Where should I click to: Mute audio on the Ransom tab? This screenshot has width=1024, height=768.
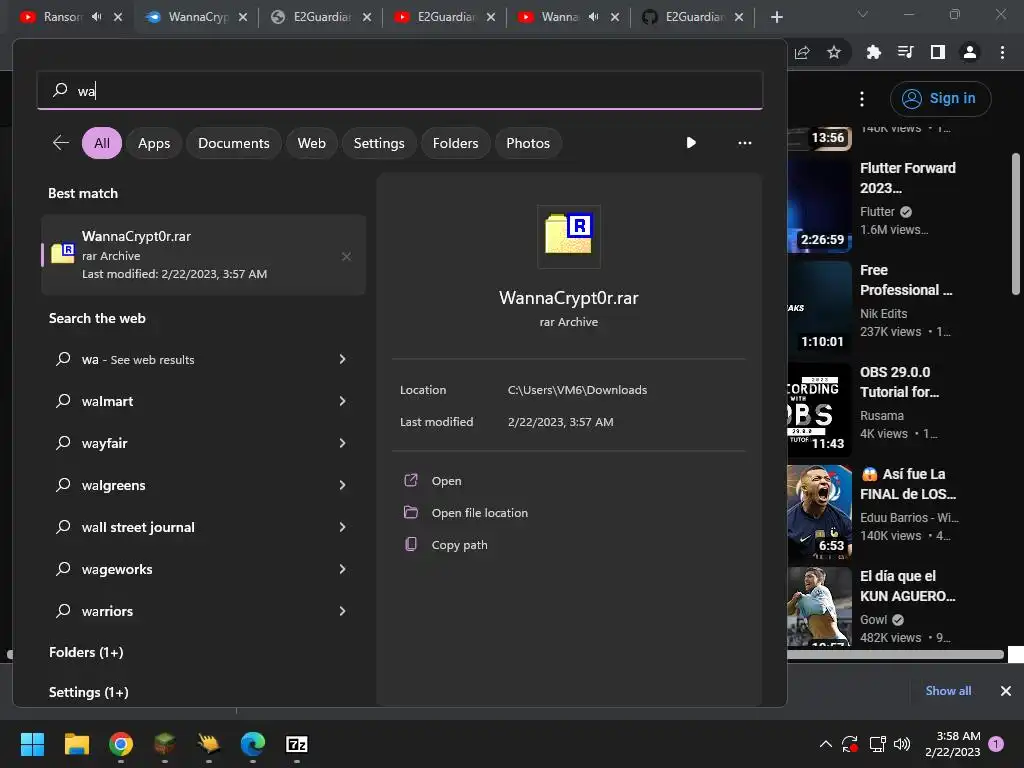click(x=97, y=17)
